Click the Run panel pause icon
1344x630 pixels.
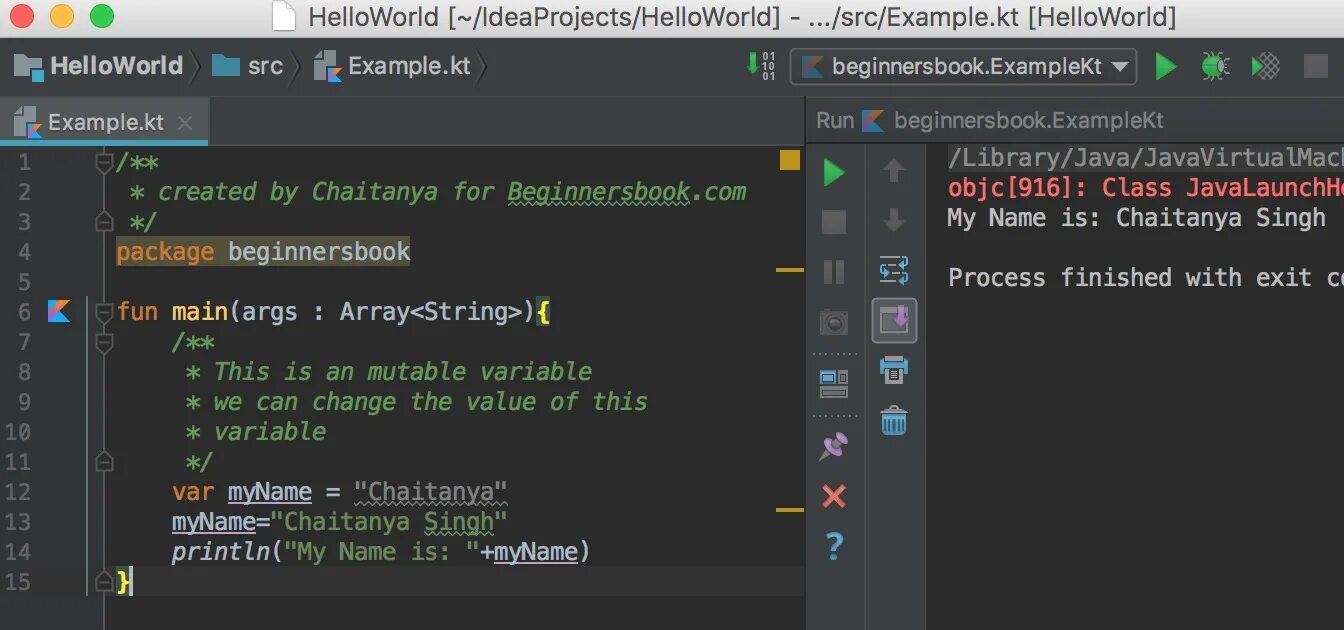(x=833, y=271)
